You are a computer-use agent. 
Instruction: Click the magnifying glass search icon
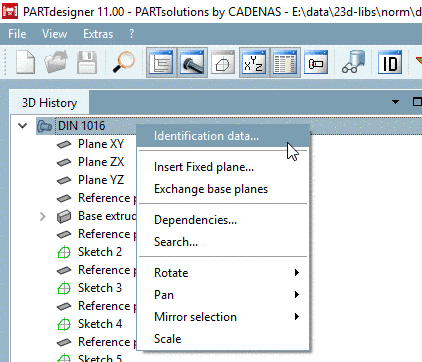tap(123, 62)
